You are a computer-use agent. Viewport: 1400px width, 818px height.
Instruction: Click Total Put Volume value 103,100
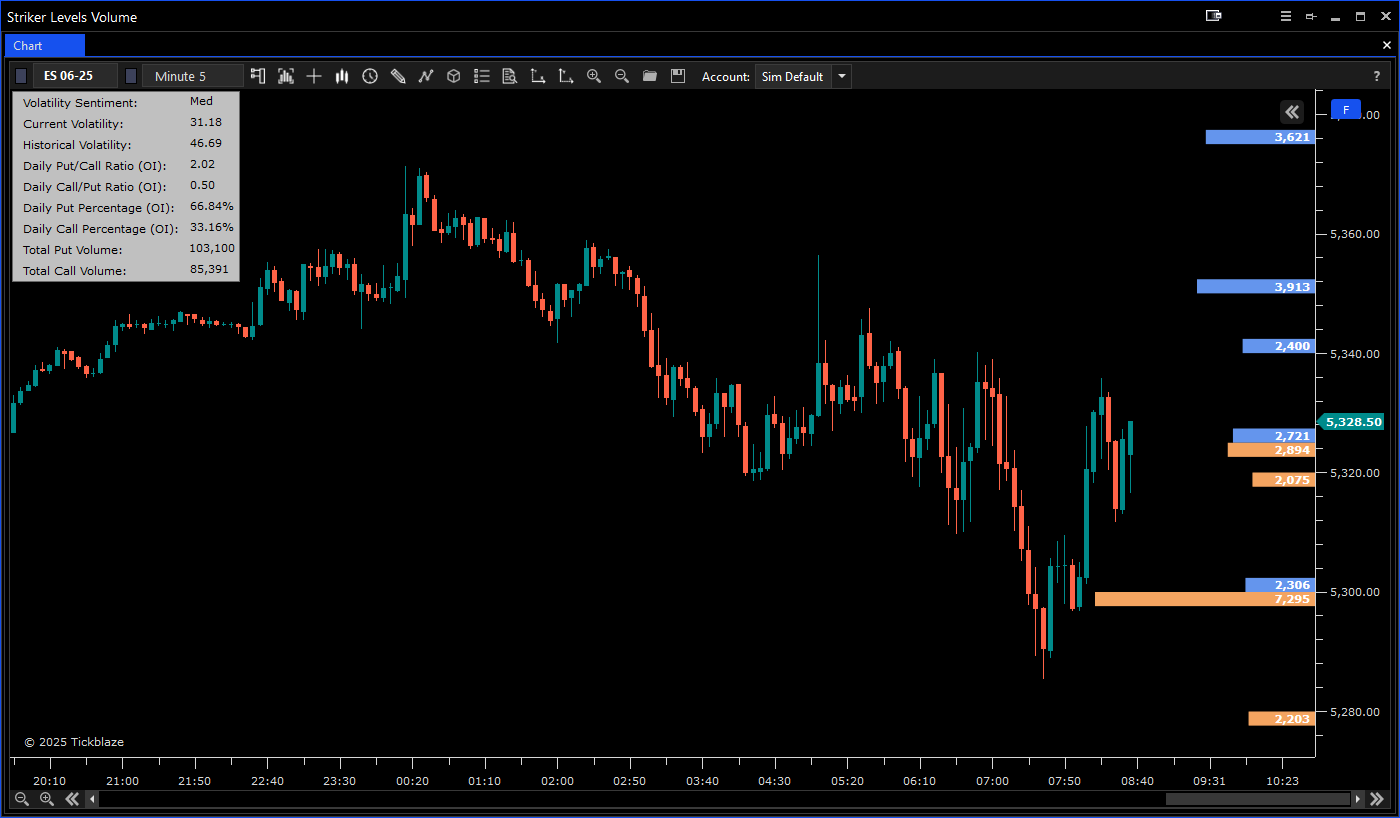(212, 248)
